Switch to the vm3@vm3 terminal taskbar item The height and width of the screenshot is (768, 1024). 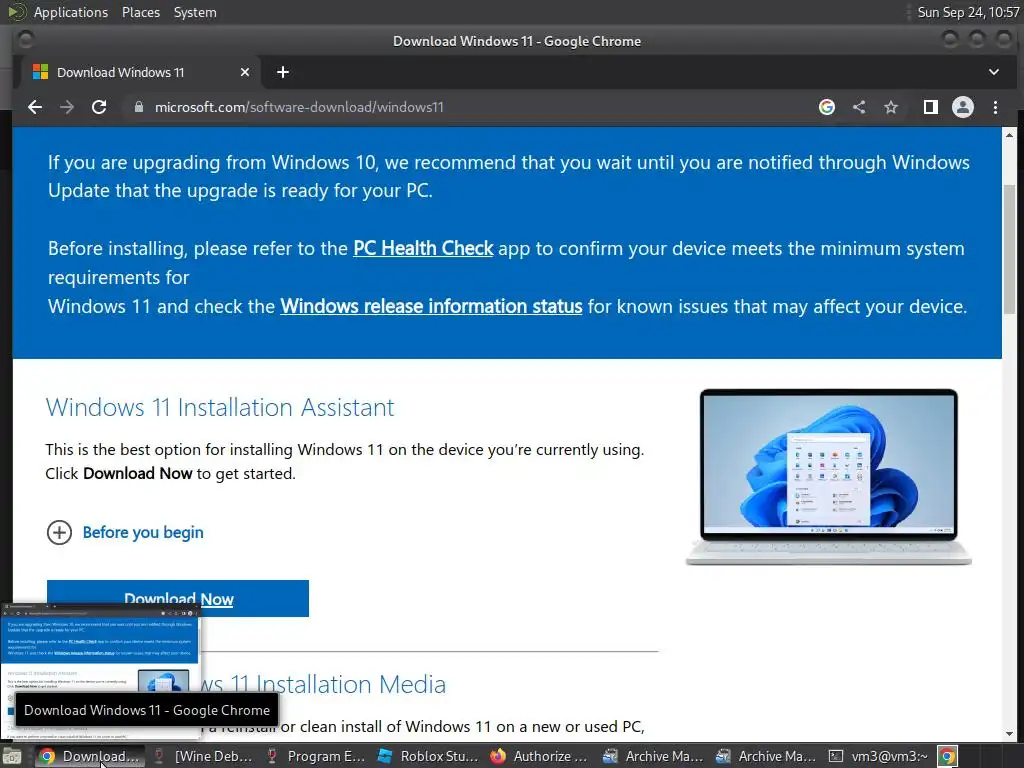879,756
